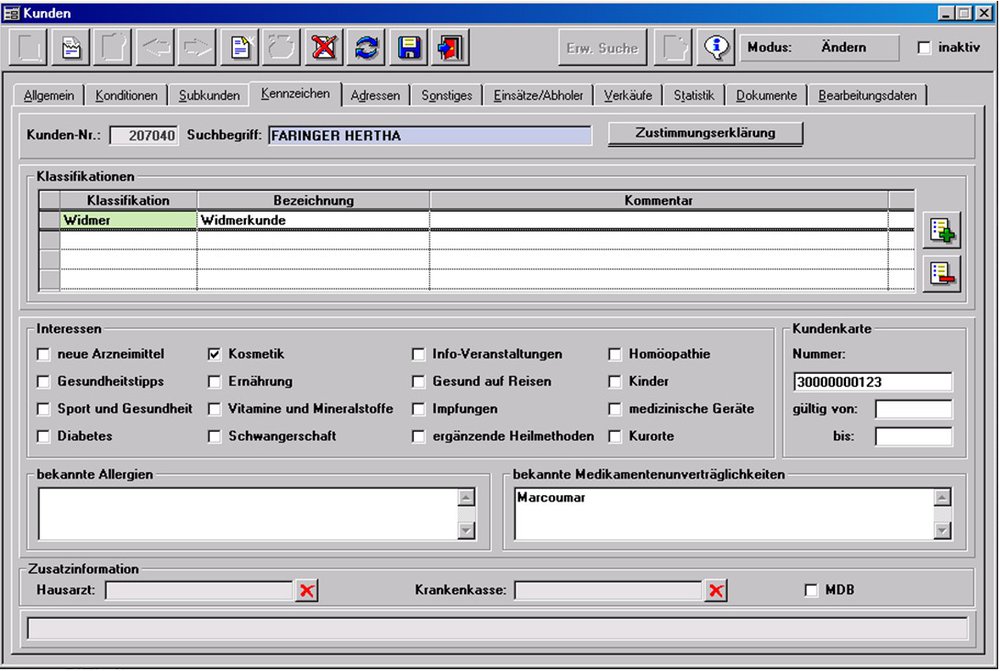
Task: Clear the Krankenkasse field with red X
Action: click(x=716, y=591)
